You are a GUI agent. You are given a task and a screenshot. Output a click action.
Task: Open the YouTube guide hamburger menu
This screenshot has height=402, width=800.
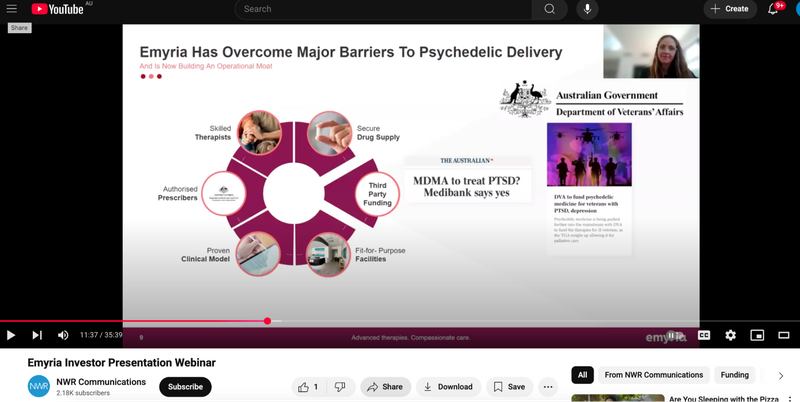coord(11,9)
